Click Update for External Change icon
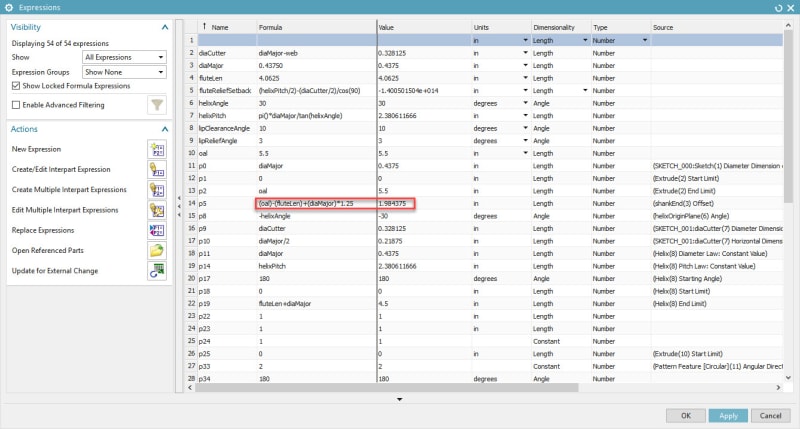 coord(157,271)
